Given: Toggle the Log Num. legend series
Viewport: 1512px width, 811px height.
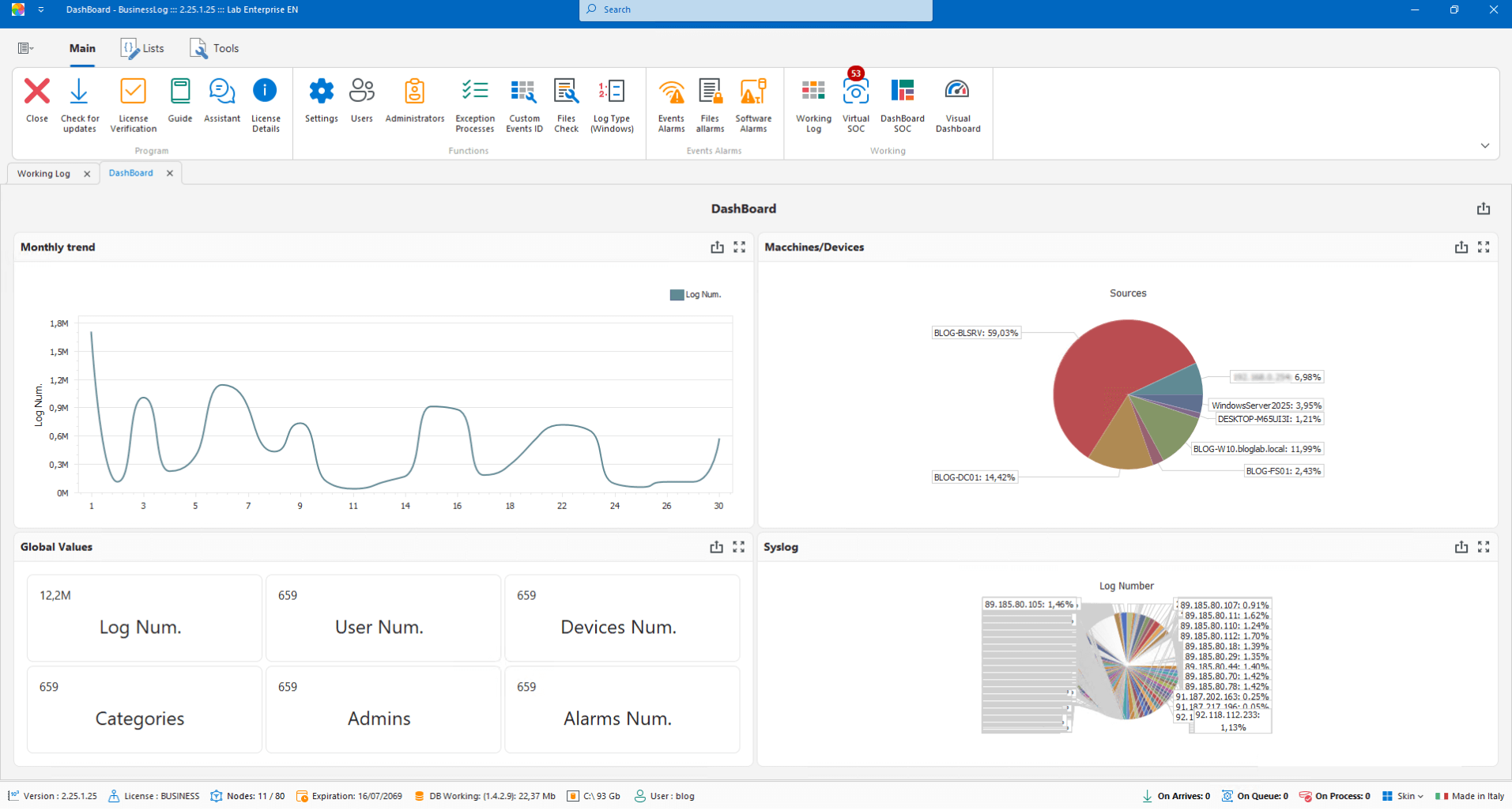Looking at the screenshot, I should point(695,295).
